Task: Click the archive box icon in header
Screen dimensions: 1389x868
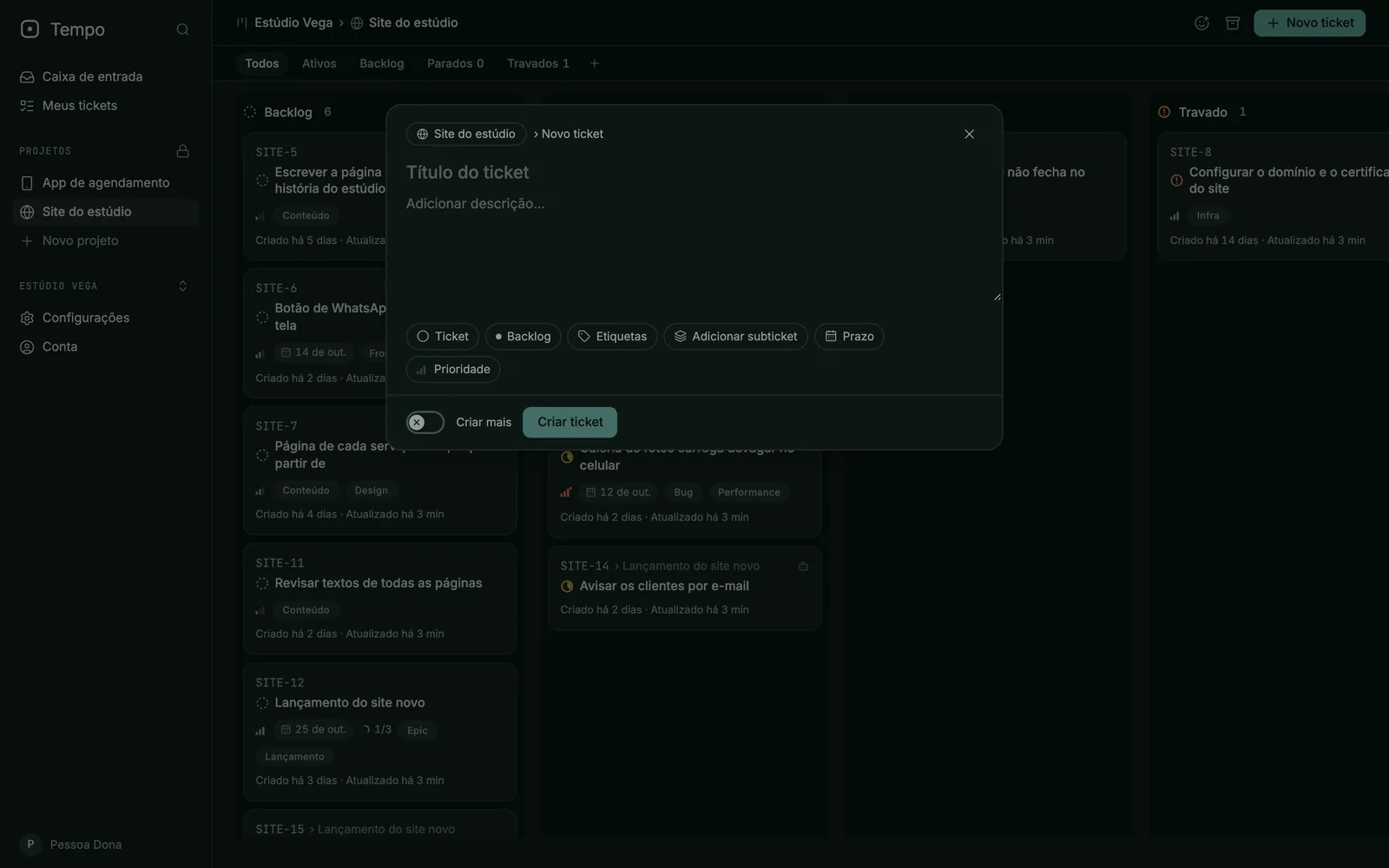Action: [1233, 23]
